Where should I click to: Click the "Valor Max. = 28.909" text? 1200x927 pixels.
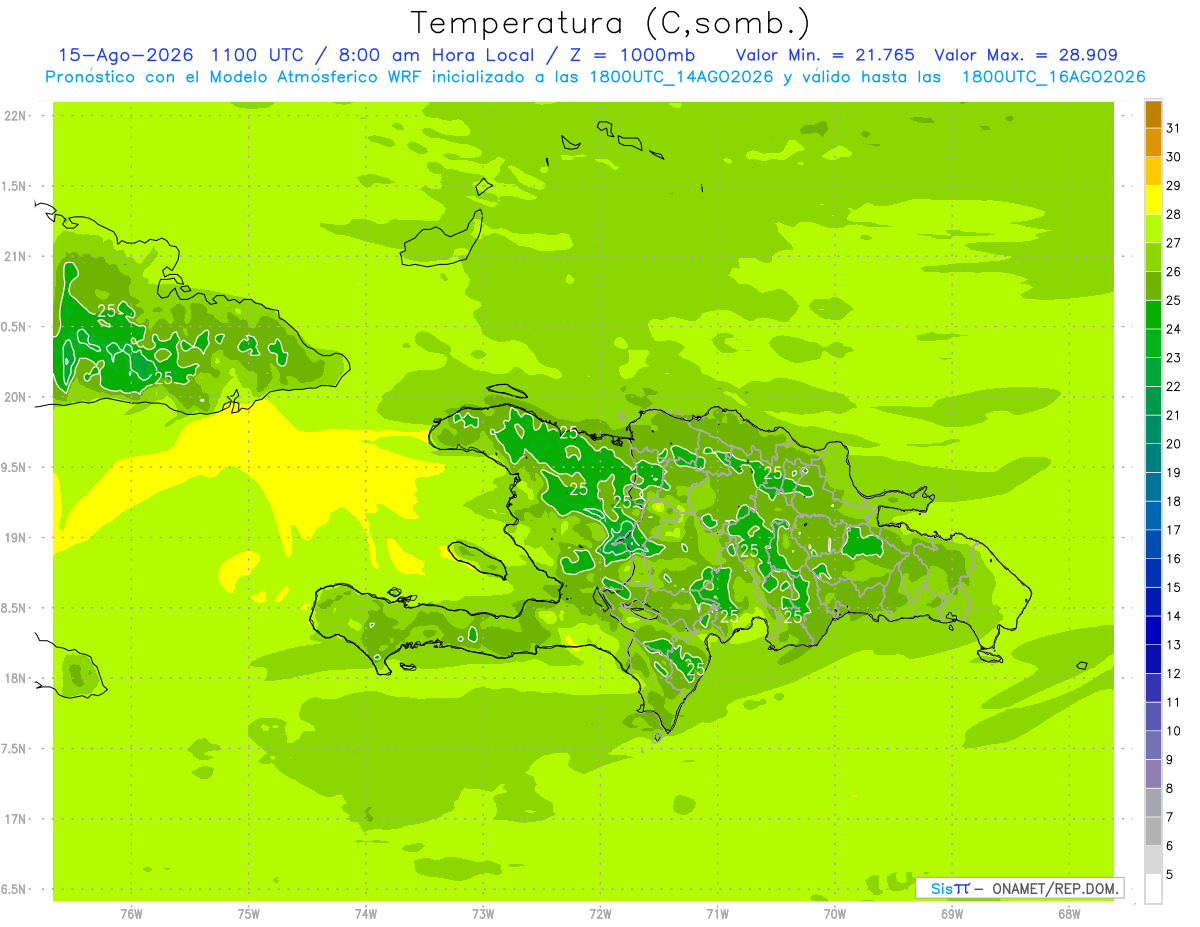coord(1026,55)
